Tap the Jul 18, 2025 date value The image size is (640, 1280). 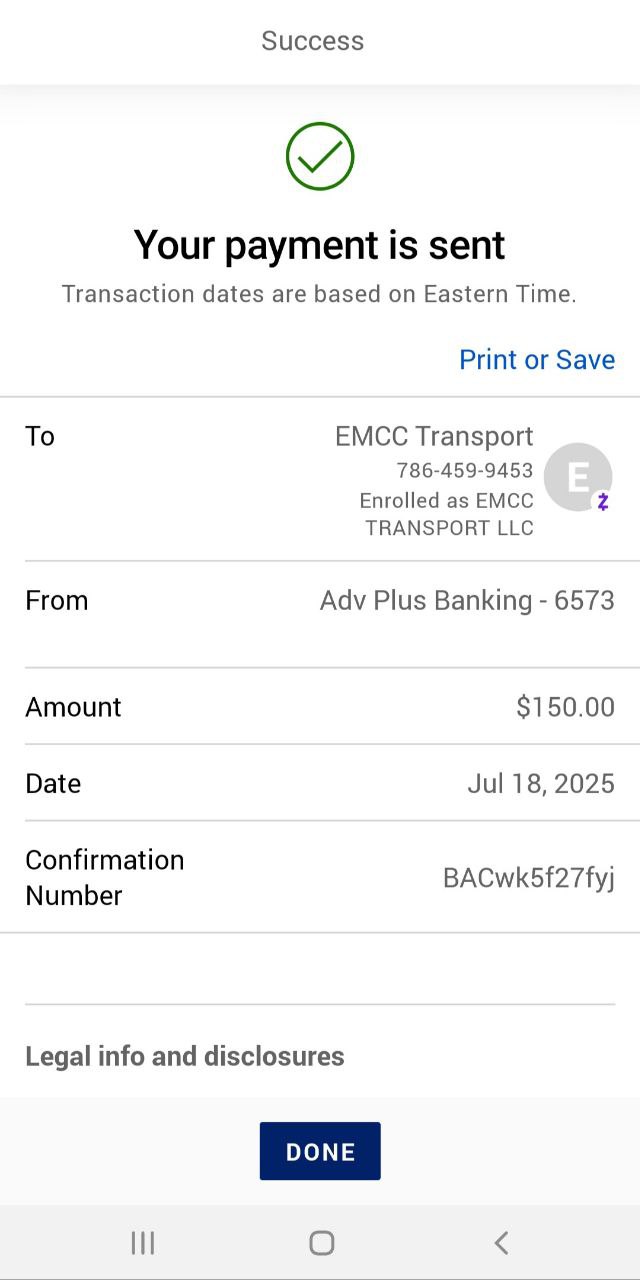pyautogui.click(x=540, y=783)
